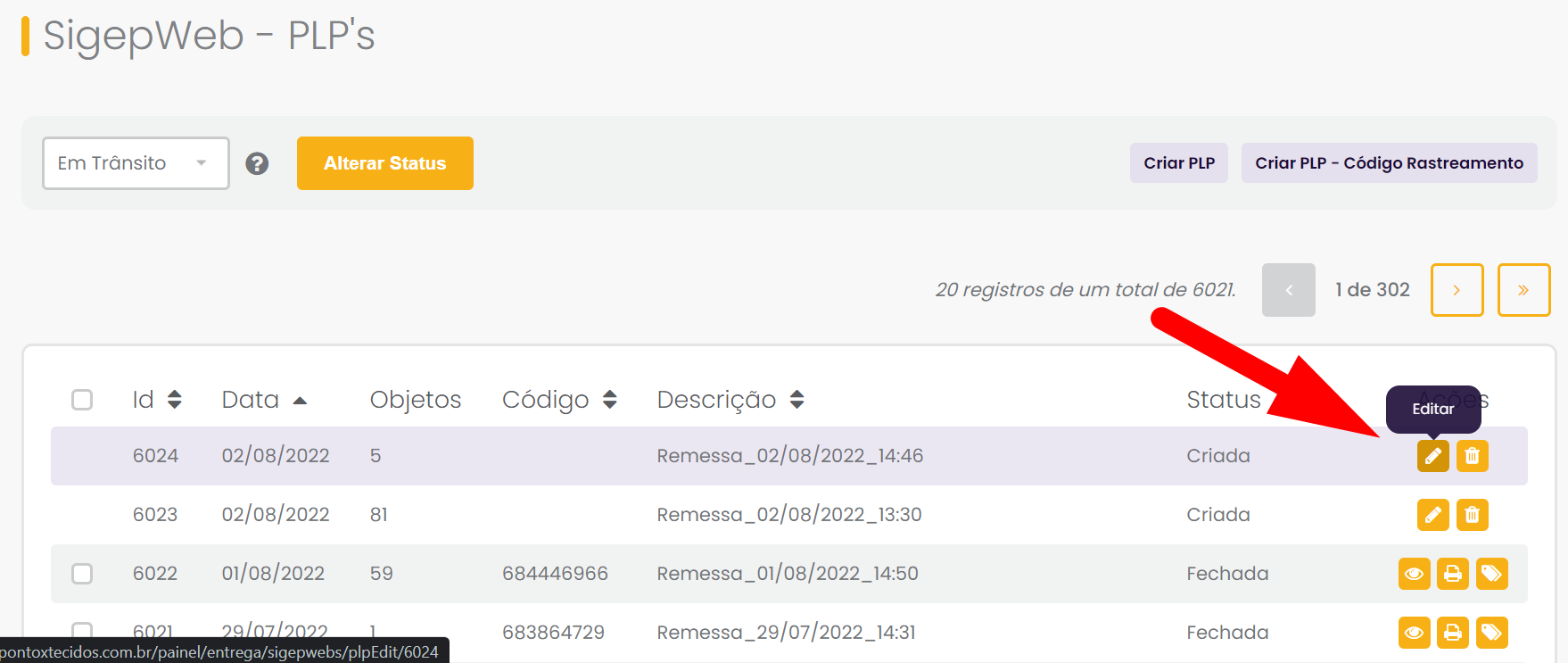Jump to the last page of records
Screen dimensions: 1568x663
[x=1523, y=290]
